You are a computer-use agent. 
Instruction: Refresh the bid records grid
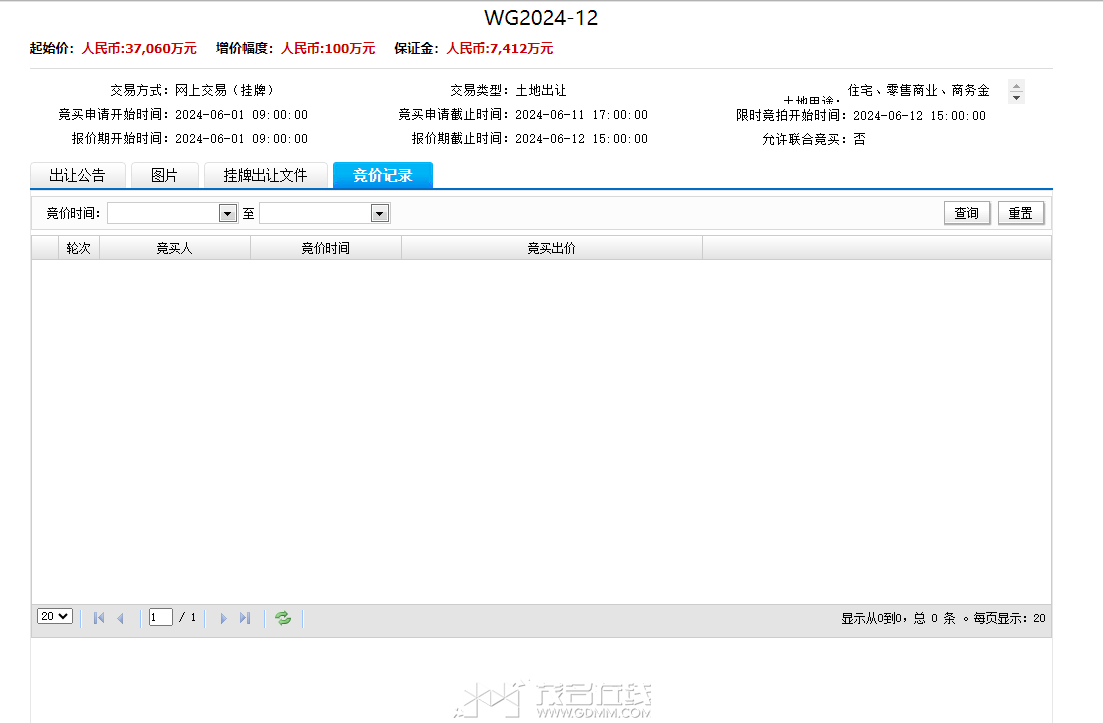[283, 618]
